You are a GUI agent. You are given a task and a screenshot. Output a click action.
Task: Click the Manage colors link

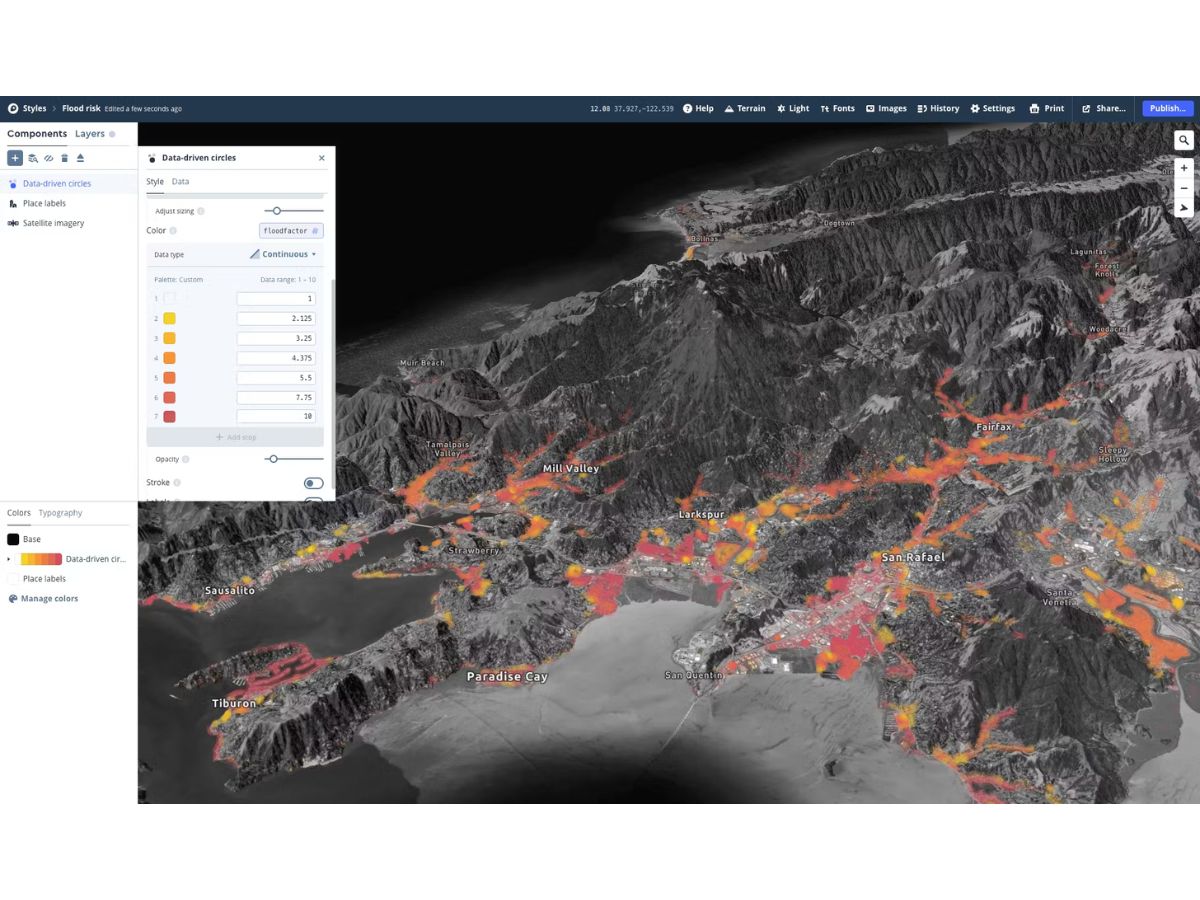point(49,598)
